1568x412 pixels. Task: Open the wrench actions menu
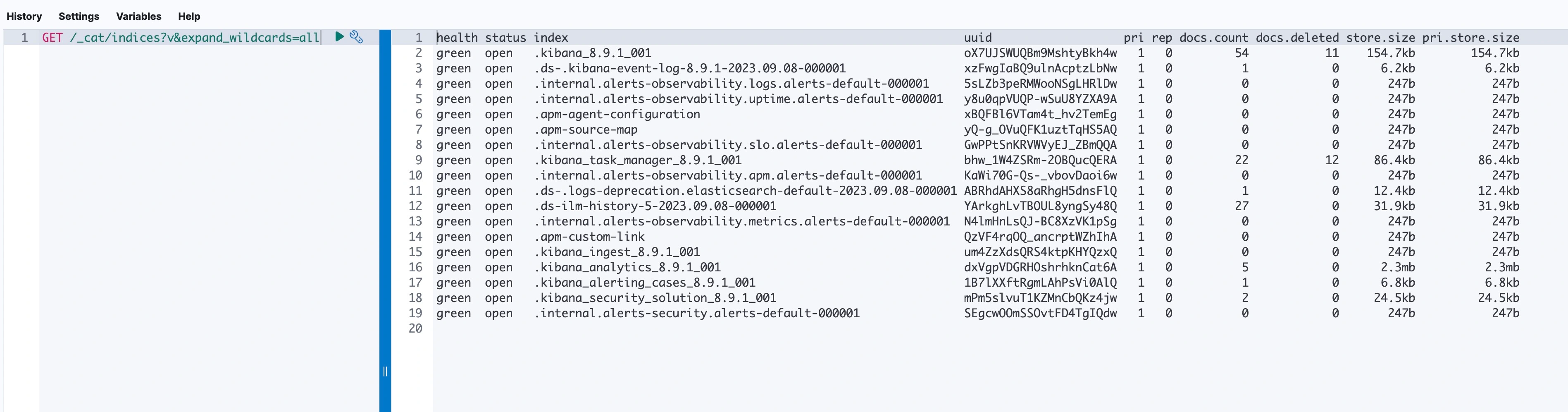point(357,36)
